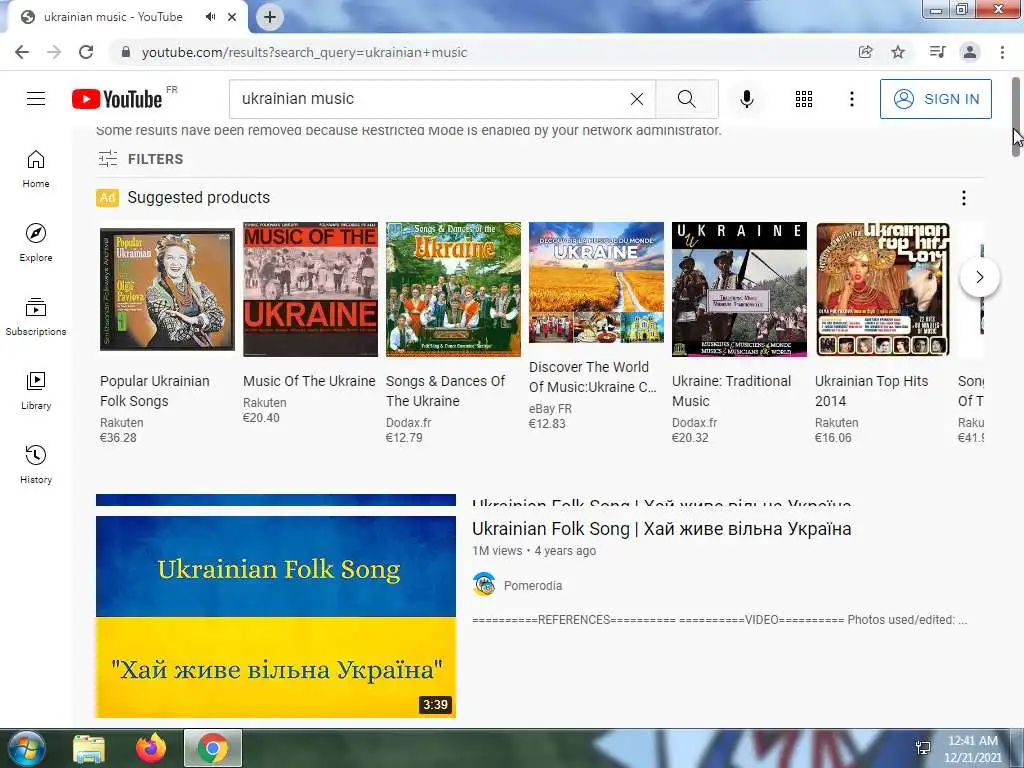Open the YouTube hamburger guide menu
The image size is (1024, 768).
[36, 99]
